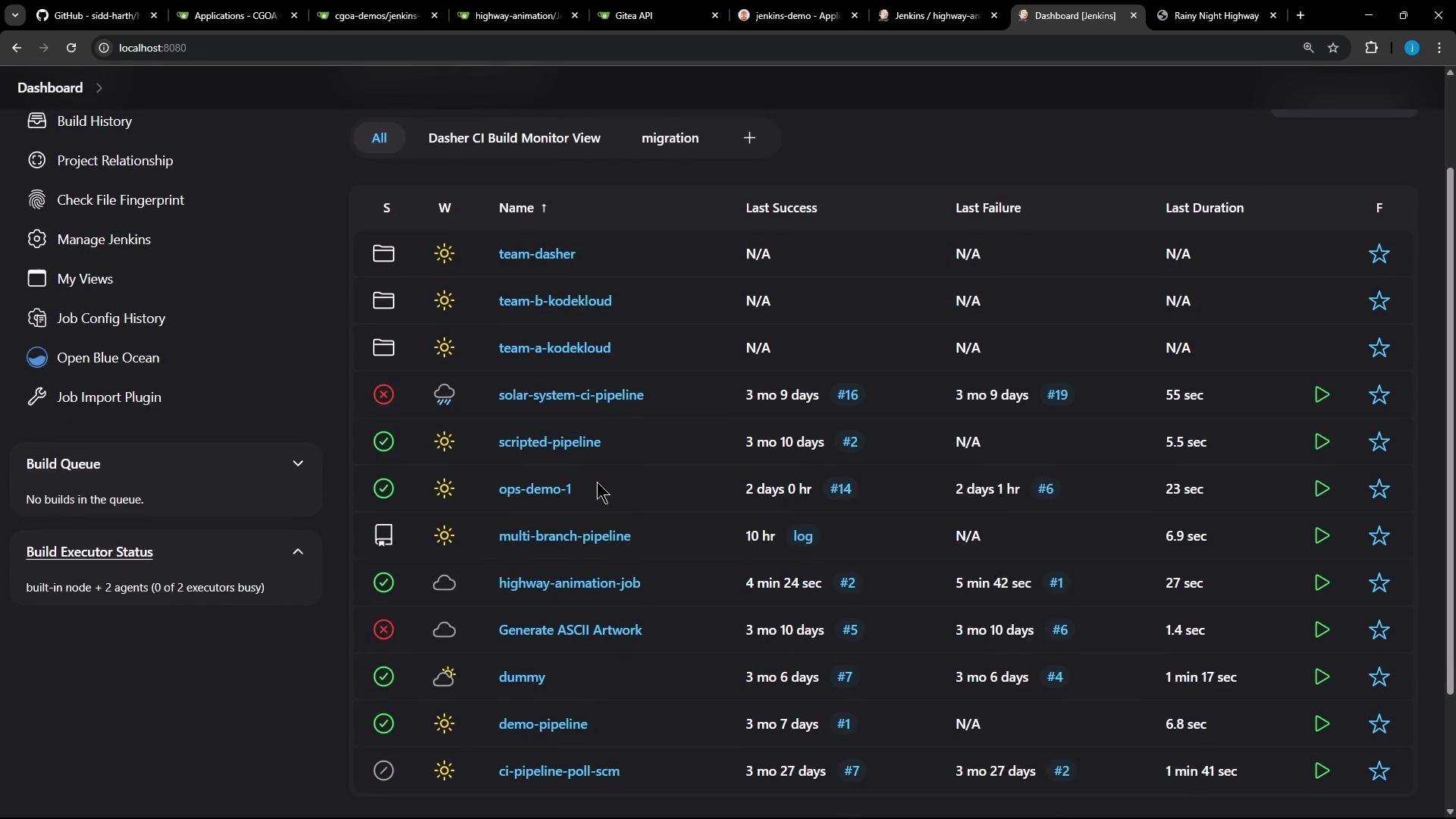
Task: Open the browser tab search dropdown
Action: (x=14, y=15)
